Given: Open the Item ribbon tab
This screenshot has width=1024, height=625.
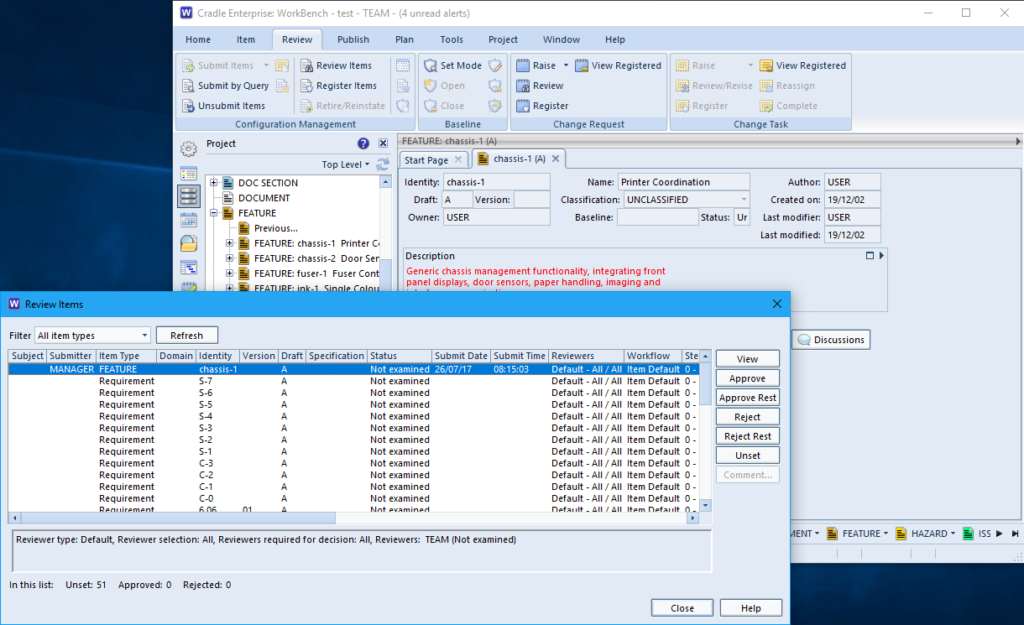Looking at the screenshot, I should (246, 39).
